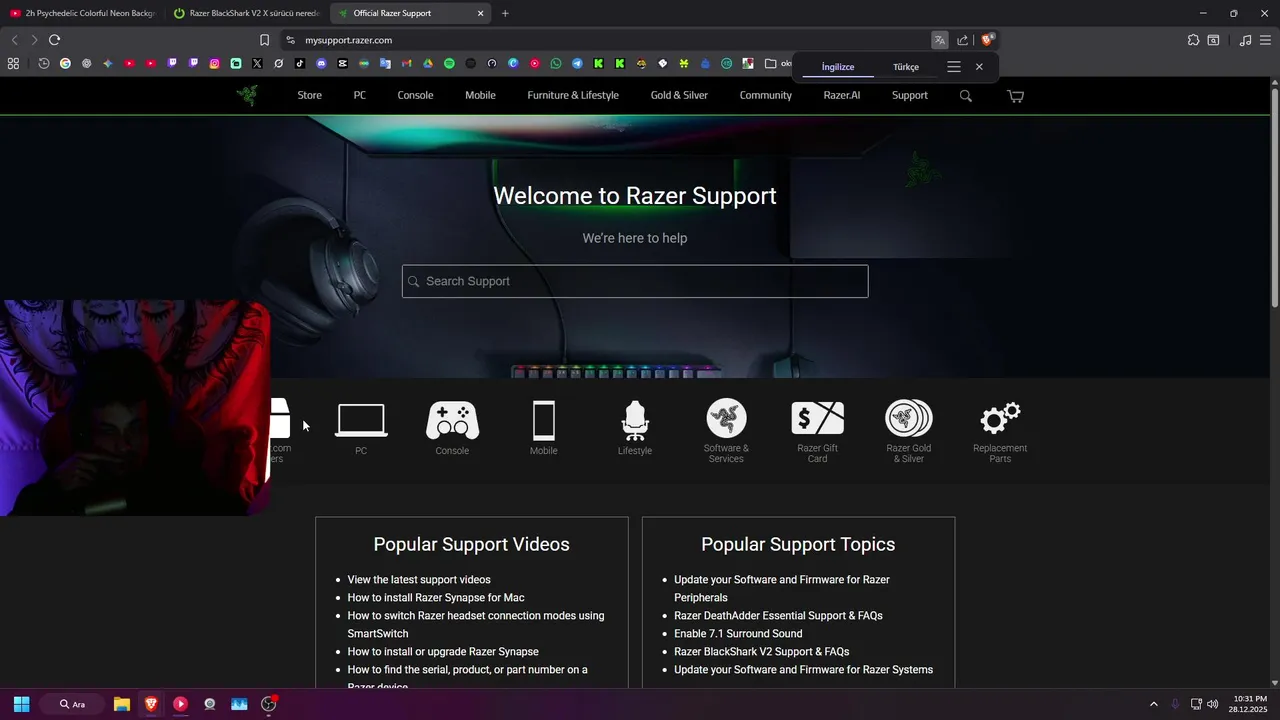1280x720 pixels.
Task: Open the Instagram bookmark in the bookmarks bar
Action: click(214, 63)
